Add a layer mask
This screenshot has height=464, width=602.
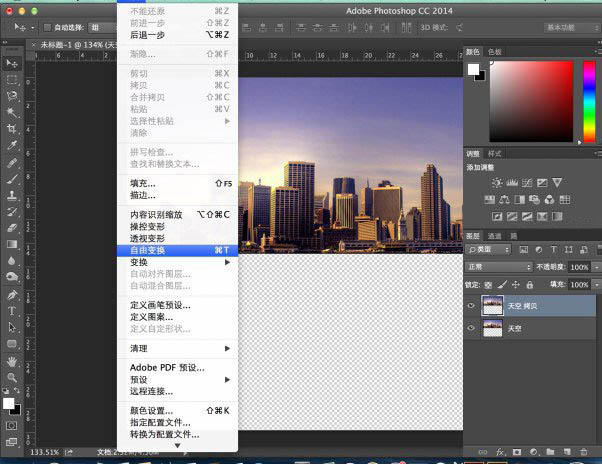(x=517, y=452)
